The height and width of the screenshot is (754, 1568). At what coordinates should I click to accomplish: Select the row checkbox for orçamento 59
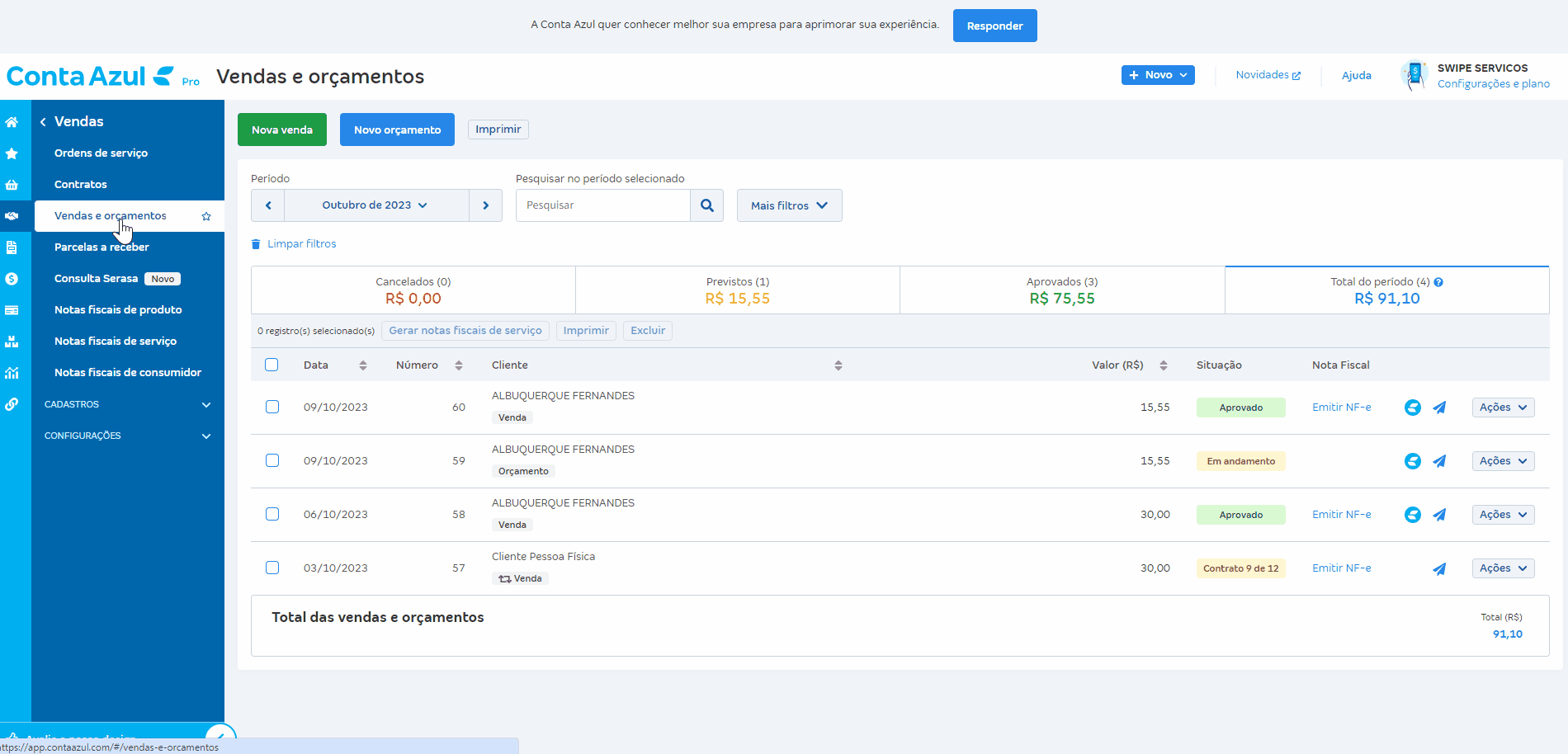click(272, 460)
